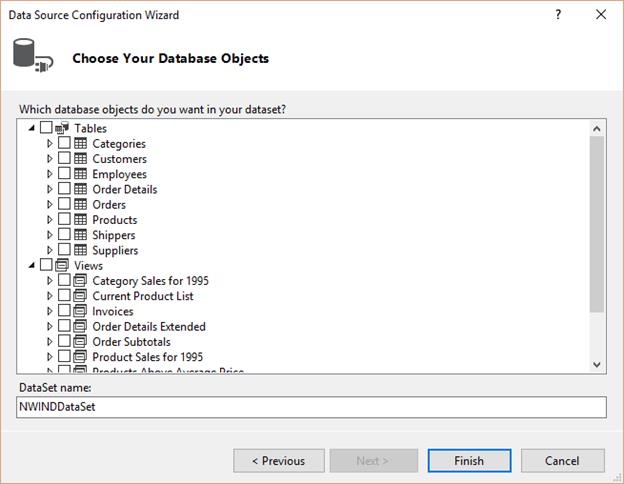624x484 pixels.
Task: Click the Views node icon
Action: pyautogui.click(x=62, y=265)
